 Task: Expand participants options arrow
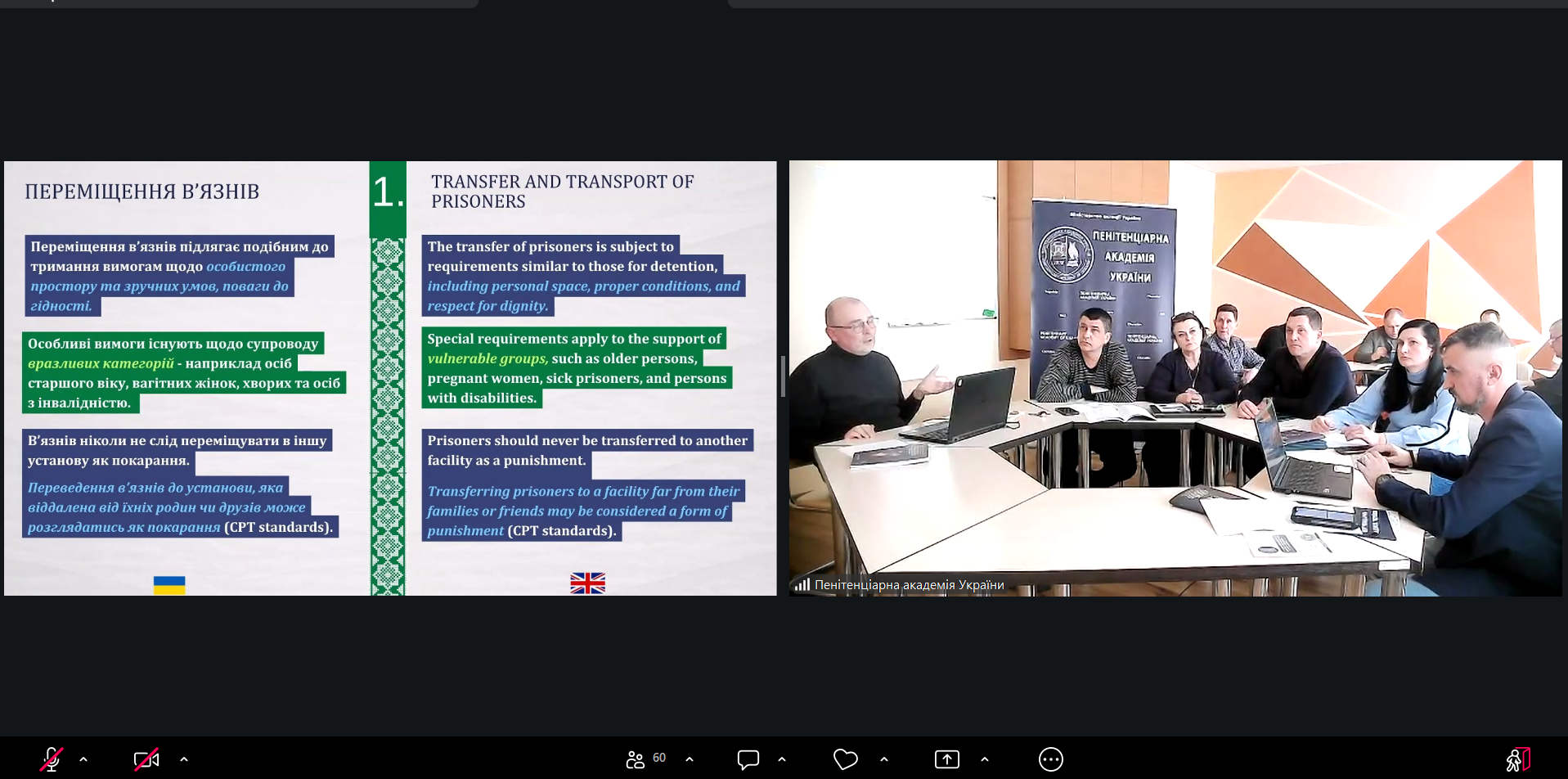pos(690,759)
